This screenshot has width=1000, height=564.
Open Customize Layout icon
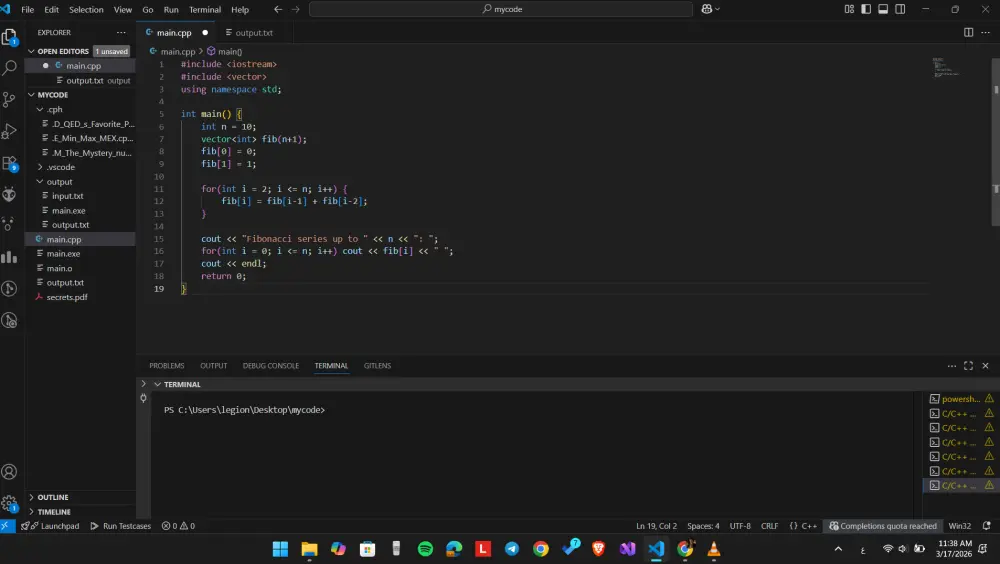click(849, 9)
